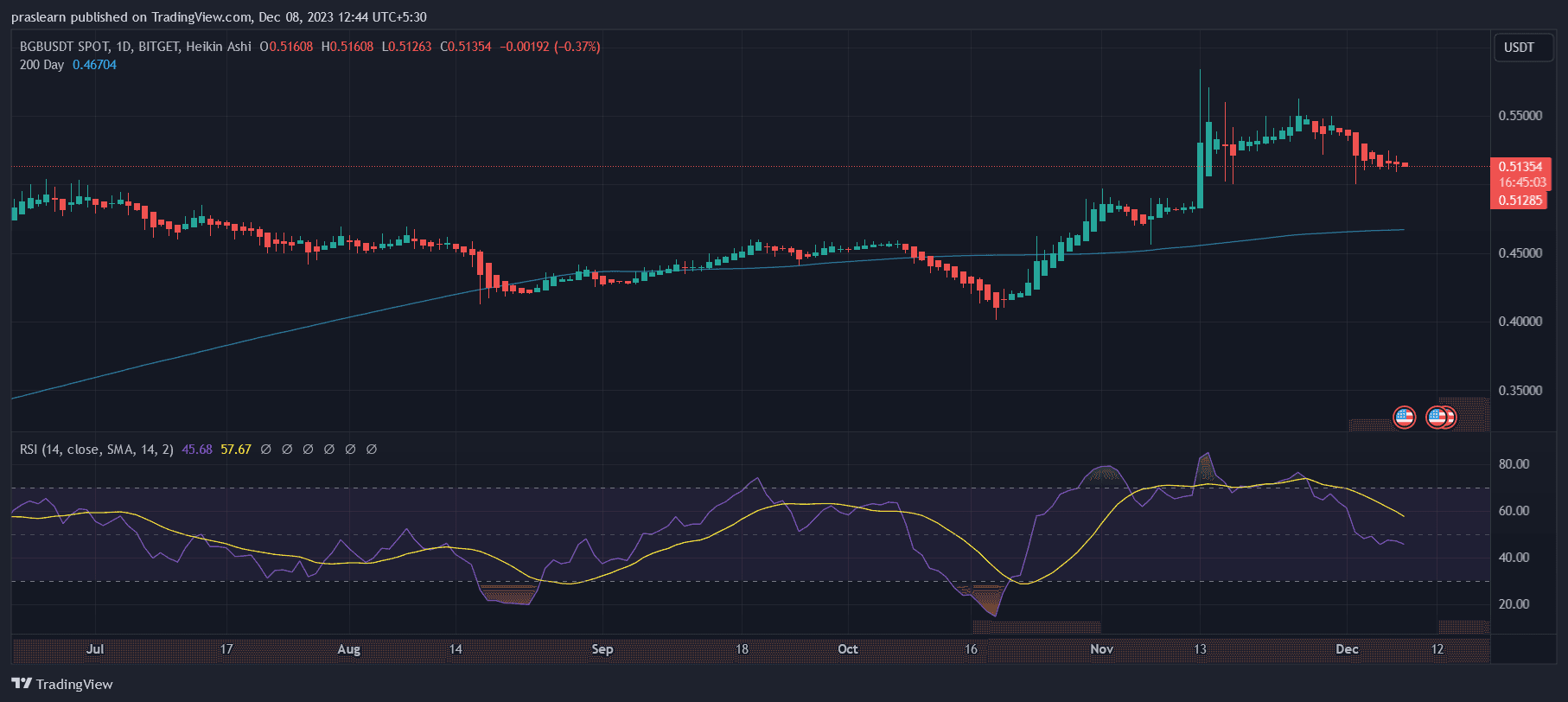This screenshot has width=1568, height=702.
Task: Toggle the 200 Day moving average legend
Action: point(41,65)
